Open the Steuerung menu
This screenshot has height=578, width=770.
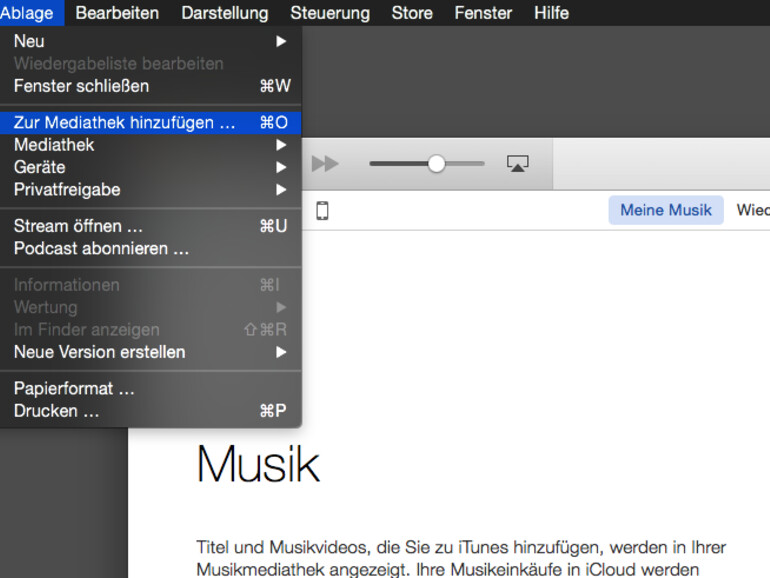tap(330, 13)
